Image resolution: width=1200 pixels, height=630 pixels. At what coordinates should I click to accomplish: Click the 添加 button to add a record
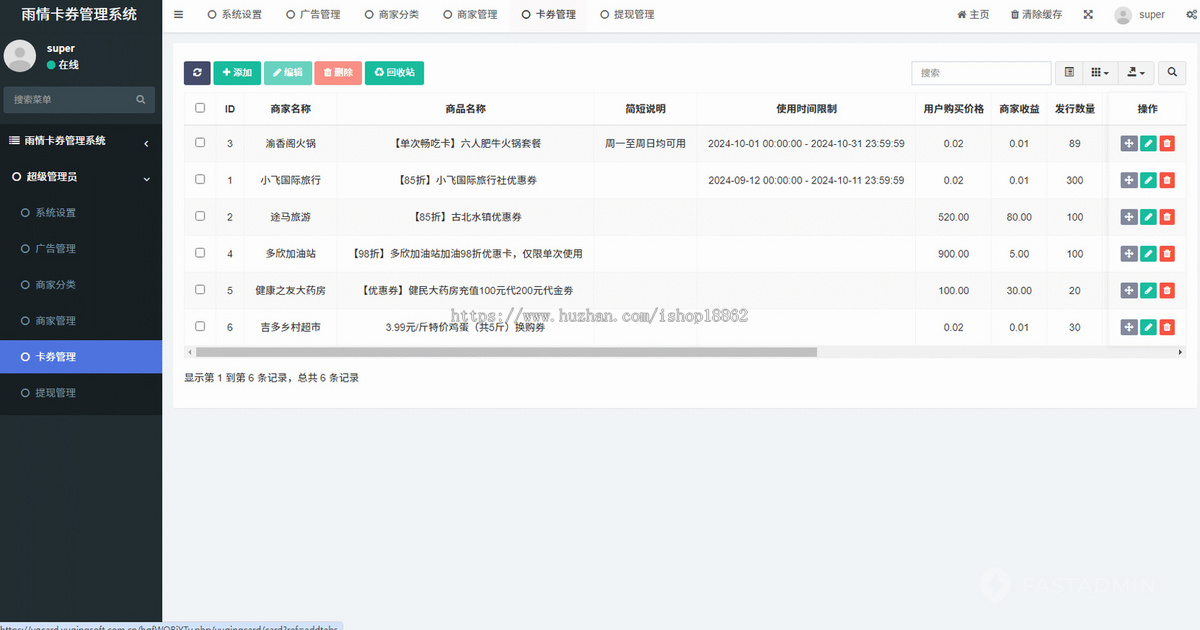pyautogui.click(x=238, y=72)
